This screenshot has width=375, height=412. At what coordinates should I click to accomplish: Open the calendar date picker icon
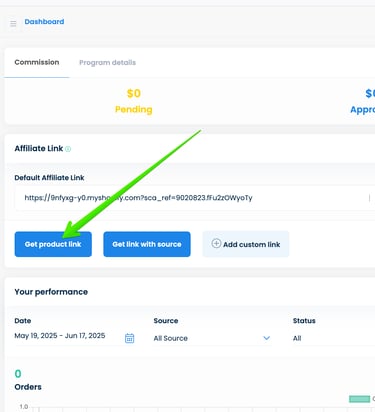[129, 338]
